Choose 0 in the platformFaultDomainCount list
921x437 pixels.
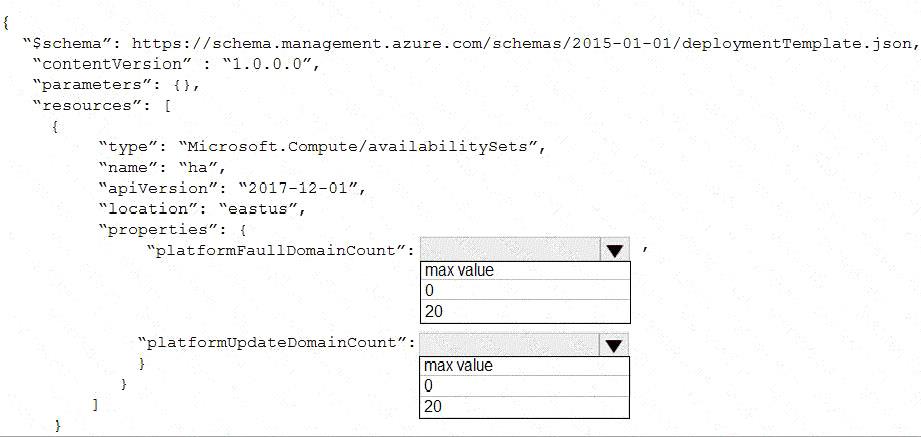coord(525,291)
